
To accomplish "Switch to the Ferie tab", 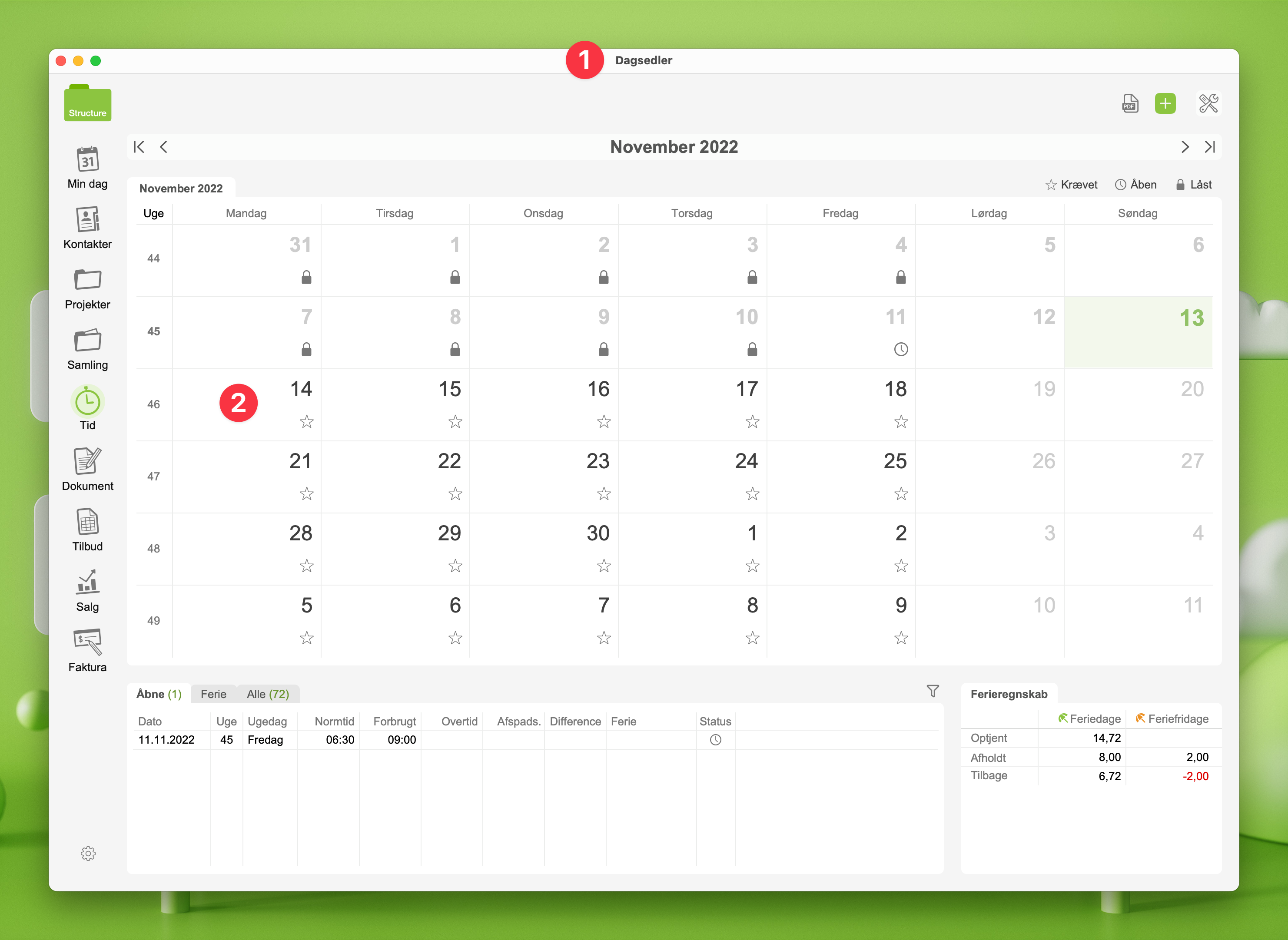I will tap(213, 694).
